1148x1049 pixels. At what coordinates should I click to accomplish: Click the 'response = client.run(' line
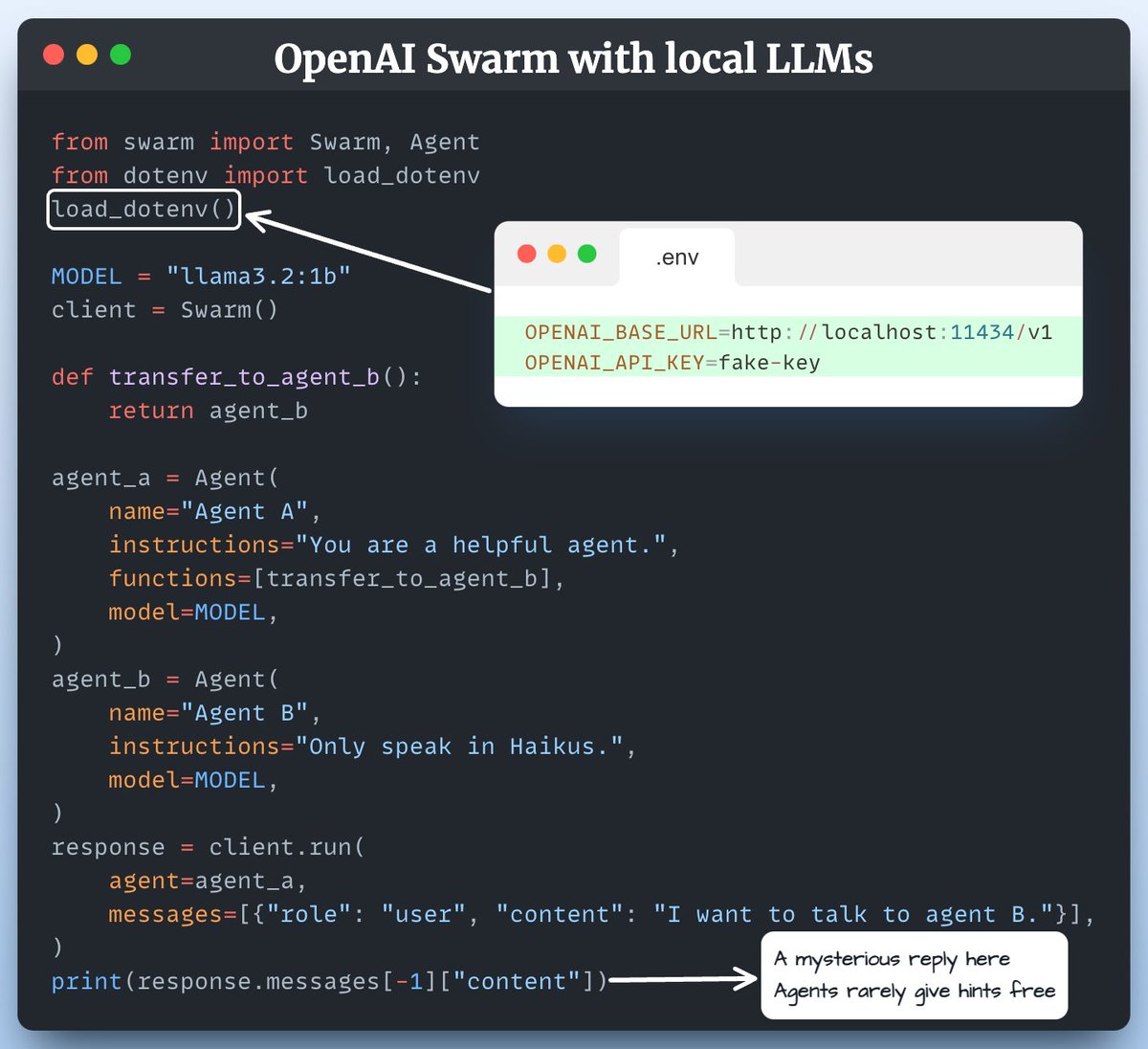(x=208, y=847)
